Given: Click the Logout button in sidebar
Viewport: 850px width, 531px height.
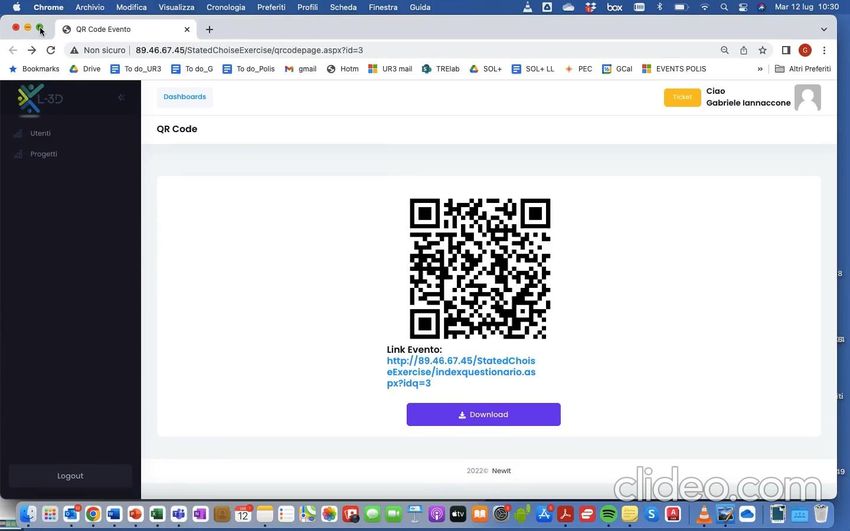Looking at the screenshot, I should click(70, 476).
